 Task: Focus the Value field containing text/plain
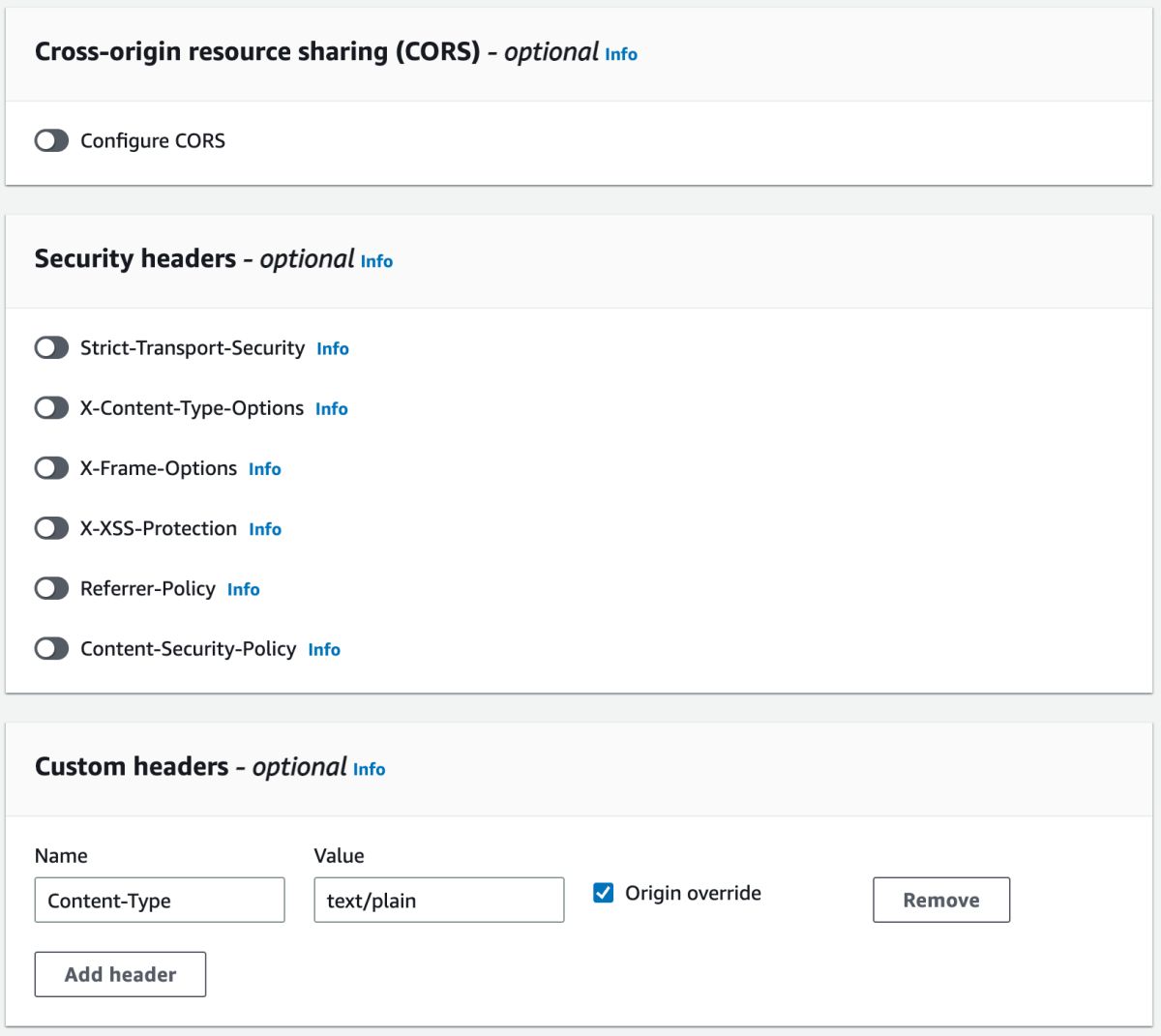439,900
